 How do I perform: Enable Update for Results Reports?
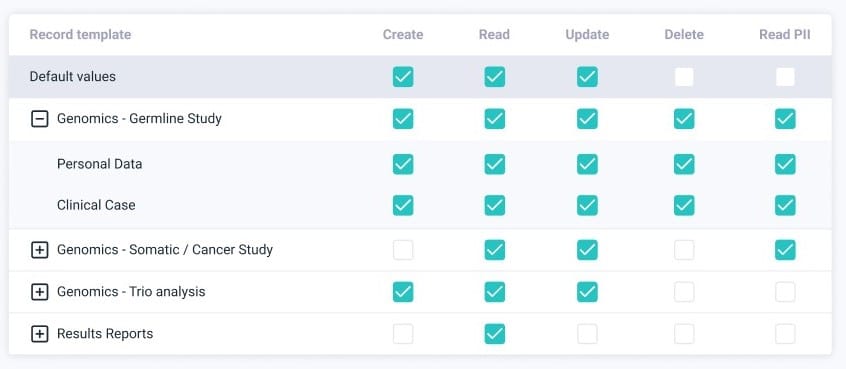tap(587, 334)
